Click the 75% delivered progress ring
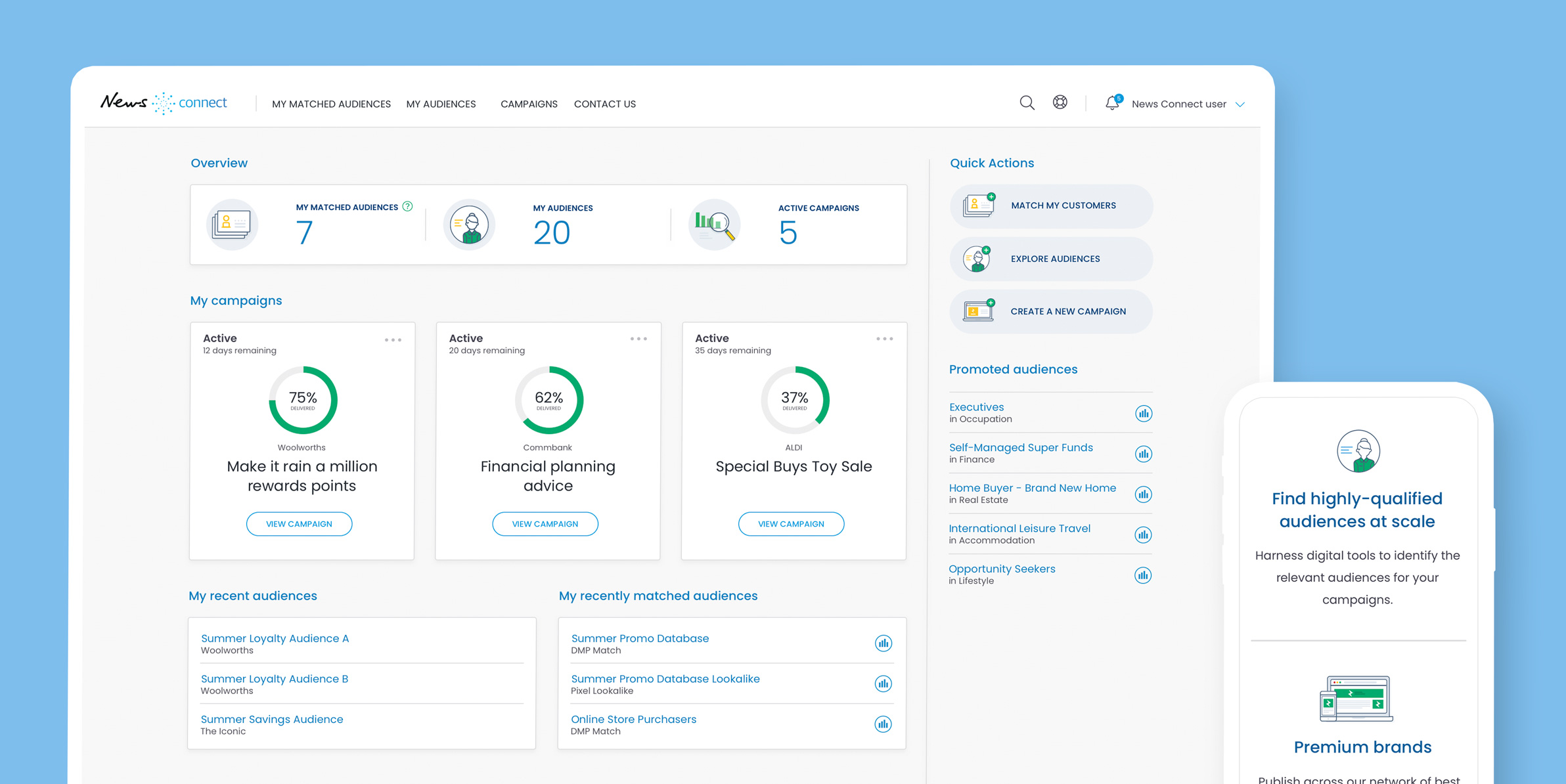Screen dimensions: 1566x784 303,400
